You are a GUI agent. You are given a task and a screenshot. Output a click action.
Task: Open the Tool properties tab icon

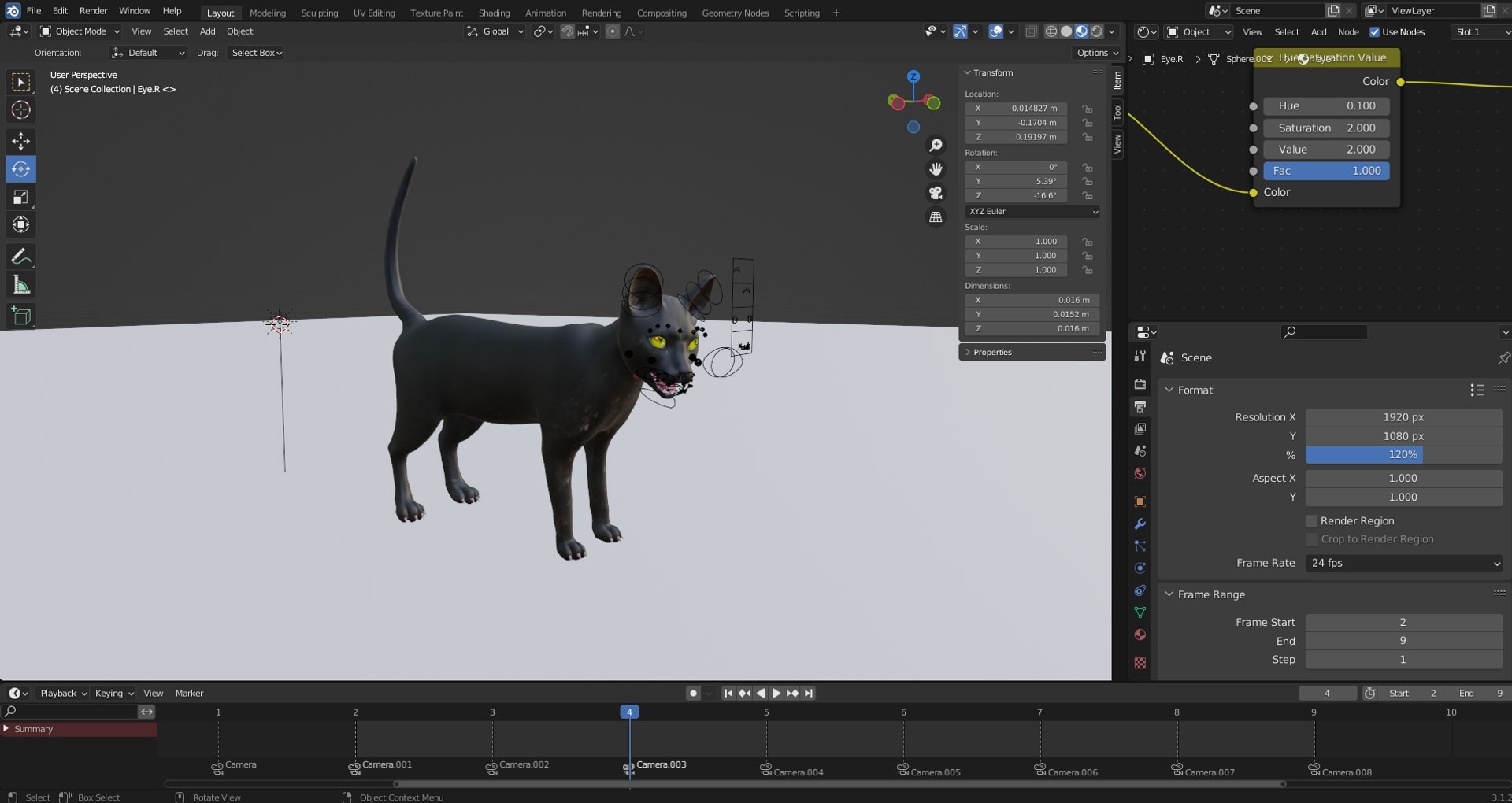tap(1140, 357)
